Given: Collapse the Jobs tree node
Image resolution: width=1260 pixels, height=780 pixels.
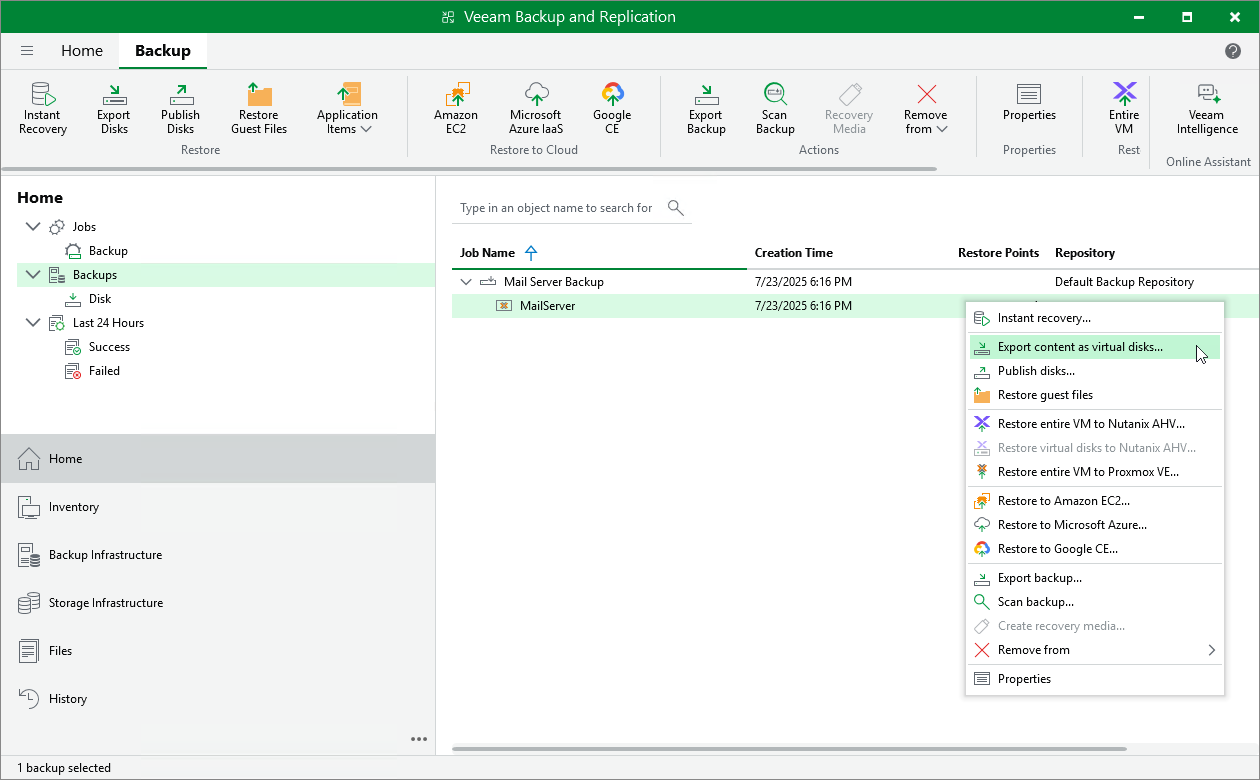Looking at the screenshot, I should [33, 227].
